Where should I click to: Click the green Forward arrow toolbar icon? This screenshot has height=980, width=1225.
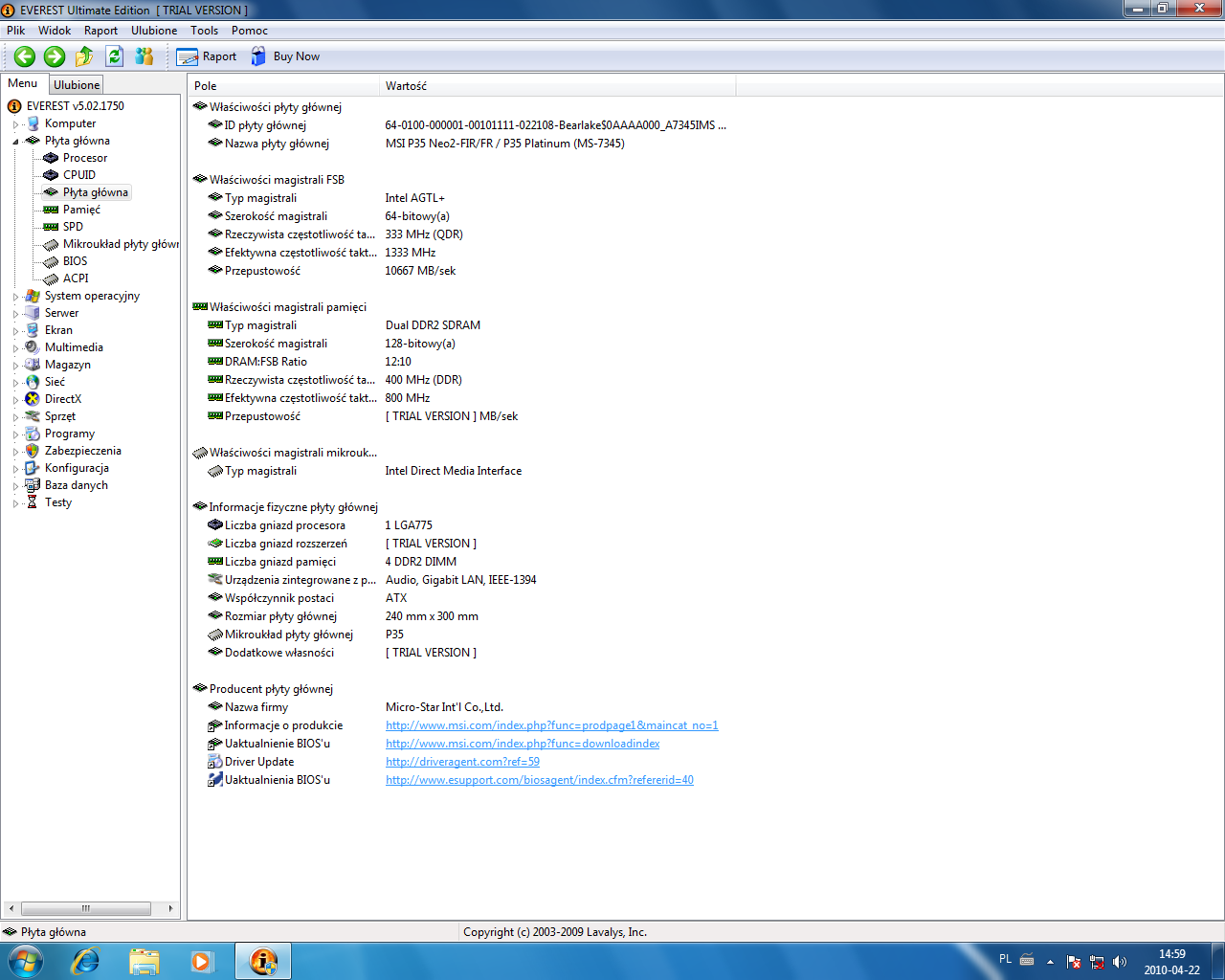tap(55, 56)
